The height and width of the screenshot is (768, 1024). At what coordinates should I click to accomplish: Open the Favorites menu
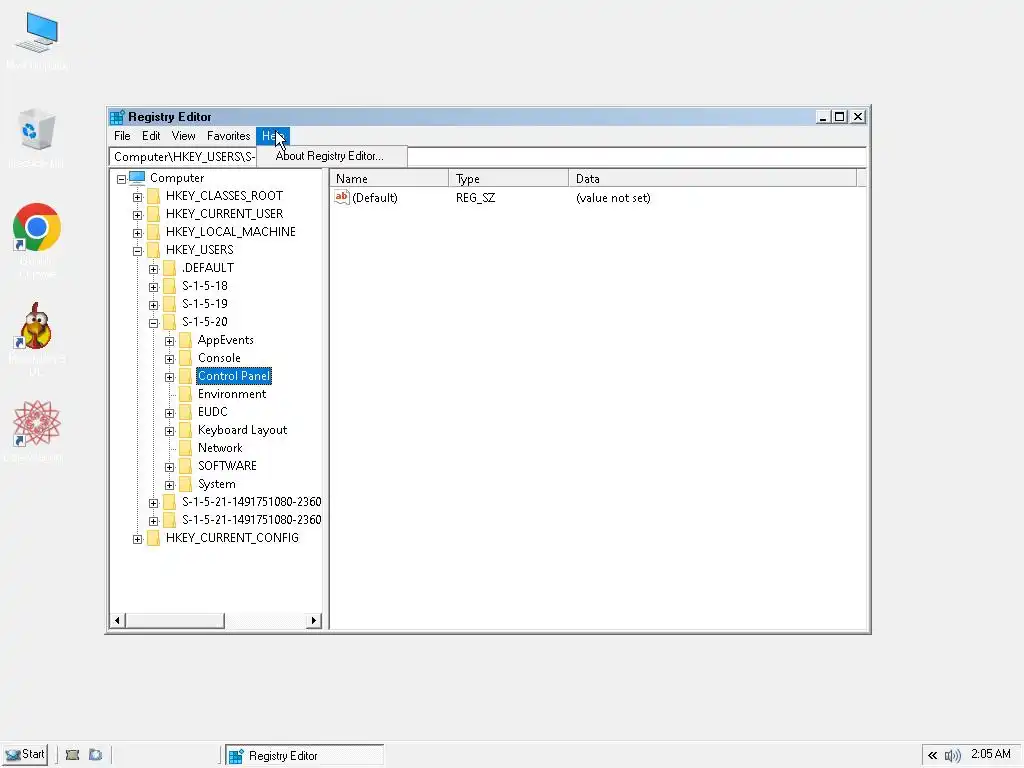tap(229, 136)
